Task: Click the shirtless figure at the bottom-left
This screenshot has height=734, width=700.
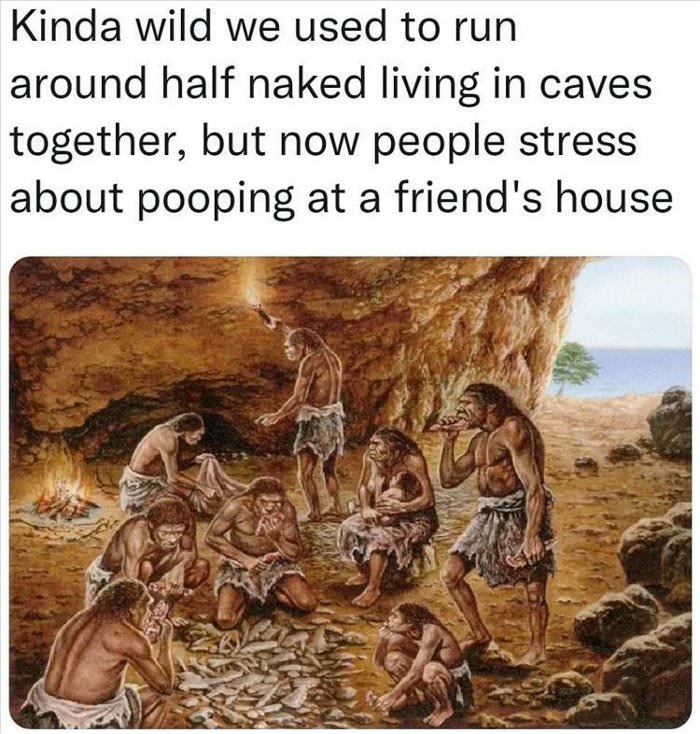Action: (101, 655)
